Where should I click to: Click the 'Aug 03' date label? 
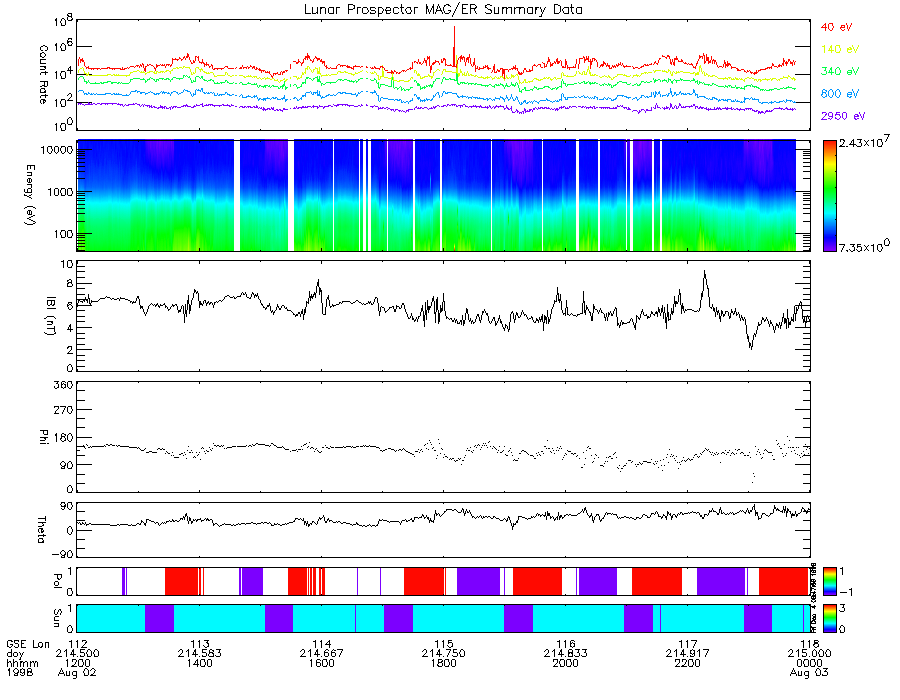(x=809, y=672)
